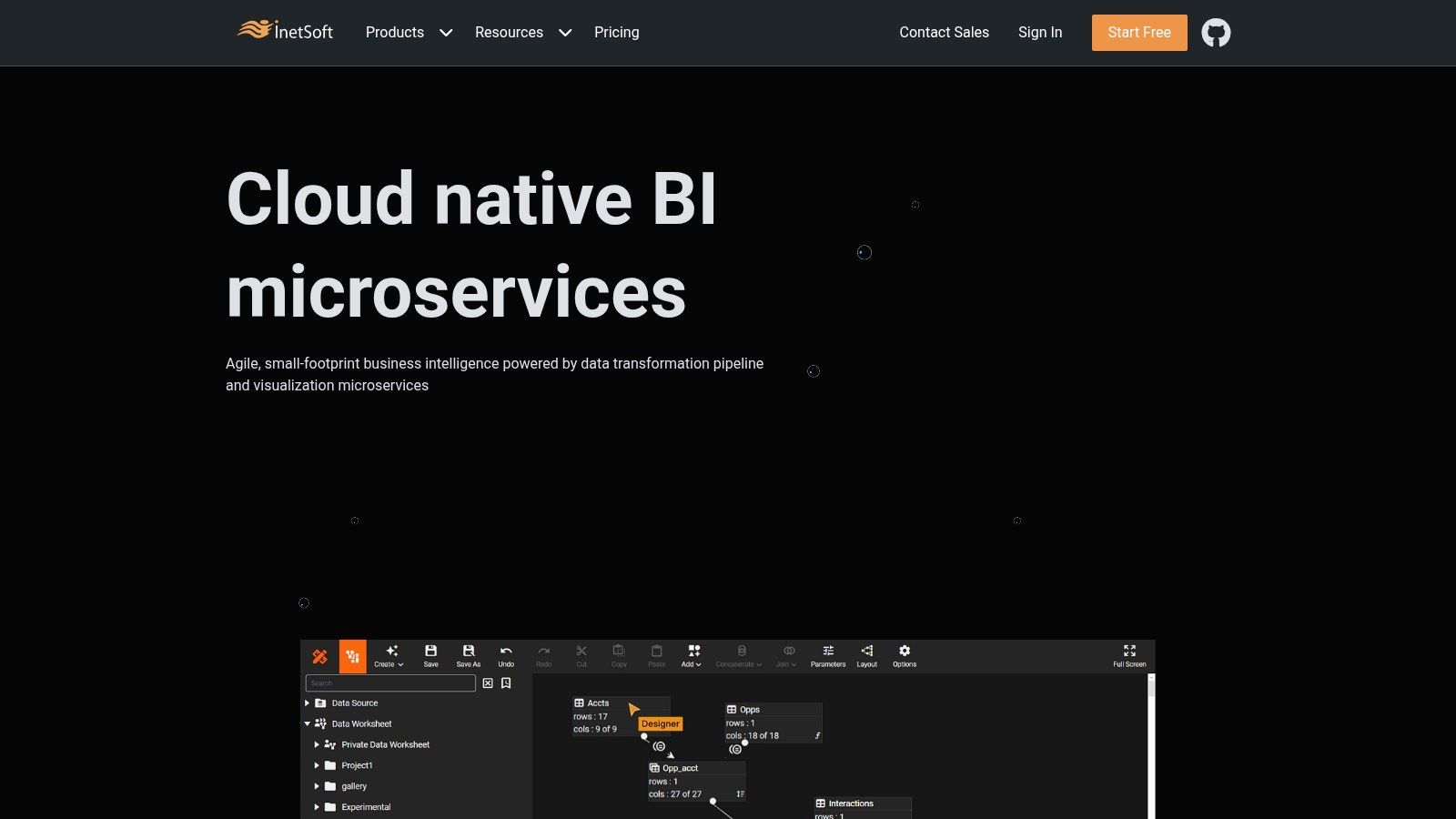Click the Opps table title
The height and width of the screenshot is (819, 1456).
click(x=750, y=710)
